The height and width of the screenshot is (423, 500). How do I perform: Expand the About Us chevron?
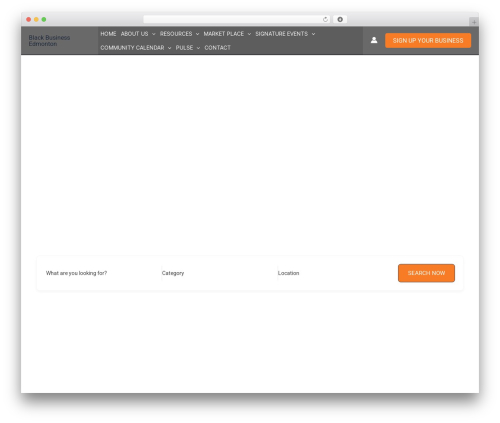(153, 34)
